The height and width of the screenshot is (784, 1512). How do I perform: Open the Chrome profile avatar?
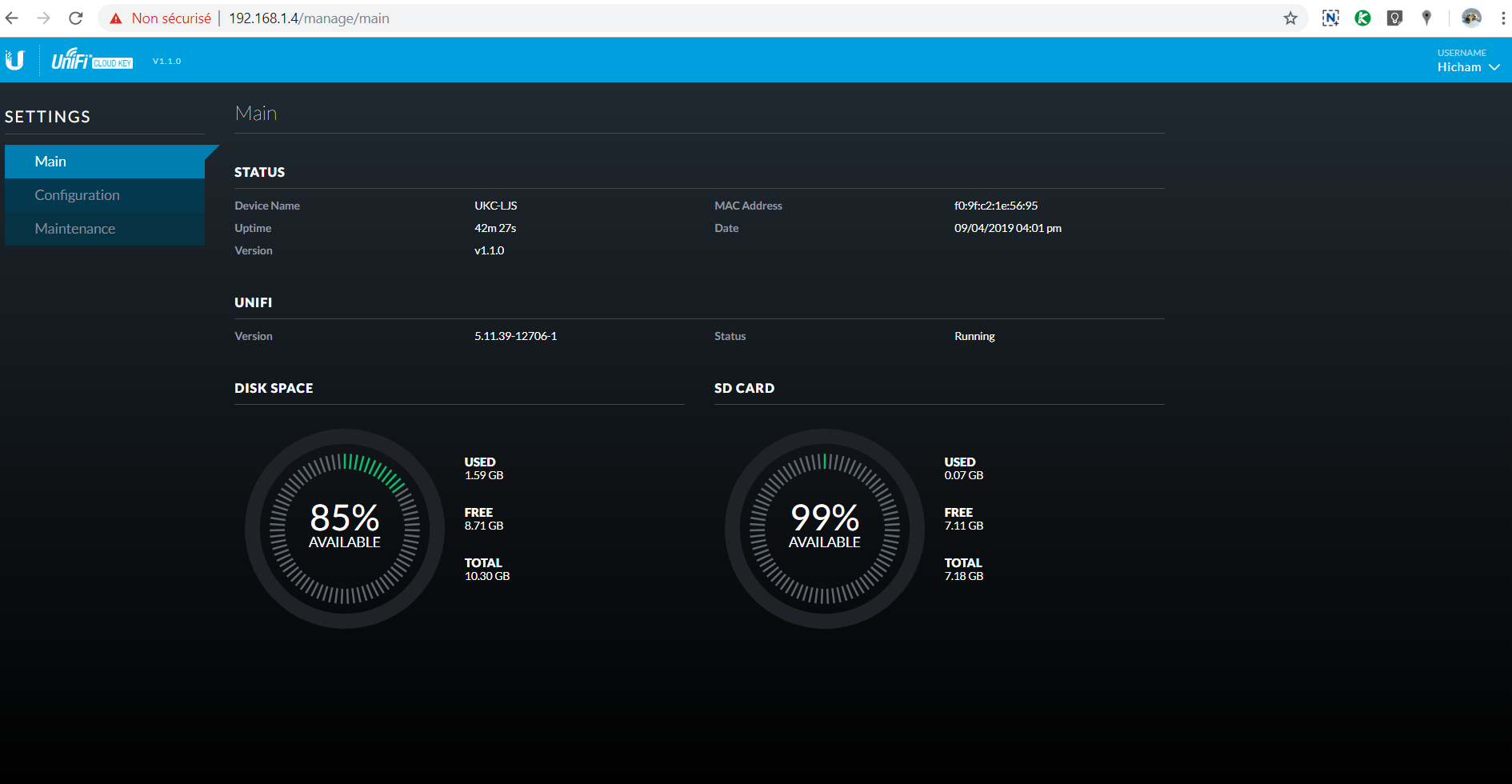point(1471,18)
